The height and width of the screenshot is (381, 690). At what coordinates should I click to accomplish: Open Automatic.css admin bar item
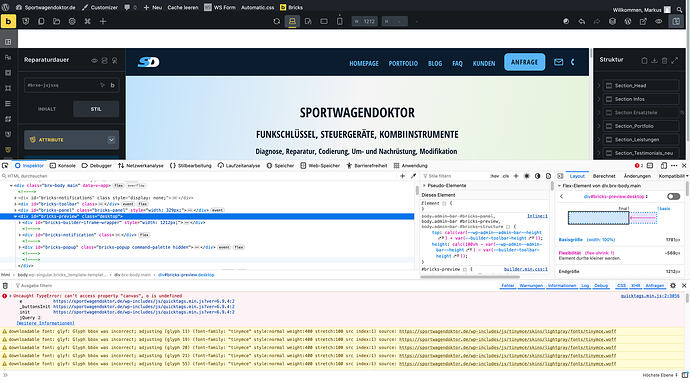point(257,7)
